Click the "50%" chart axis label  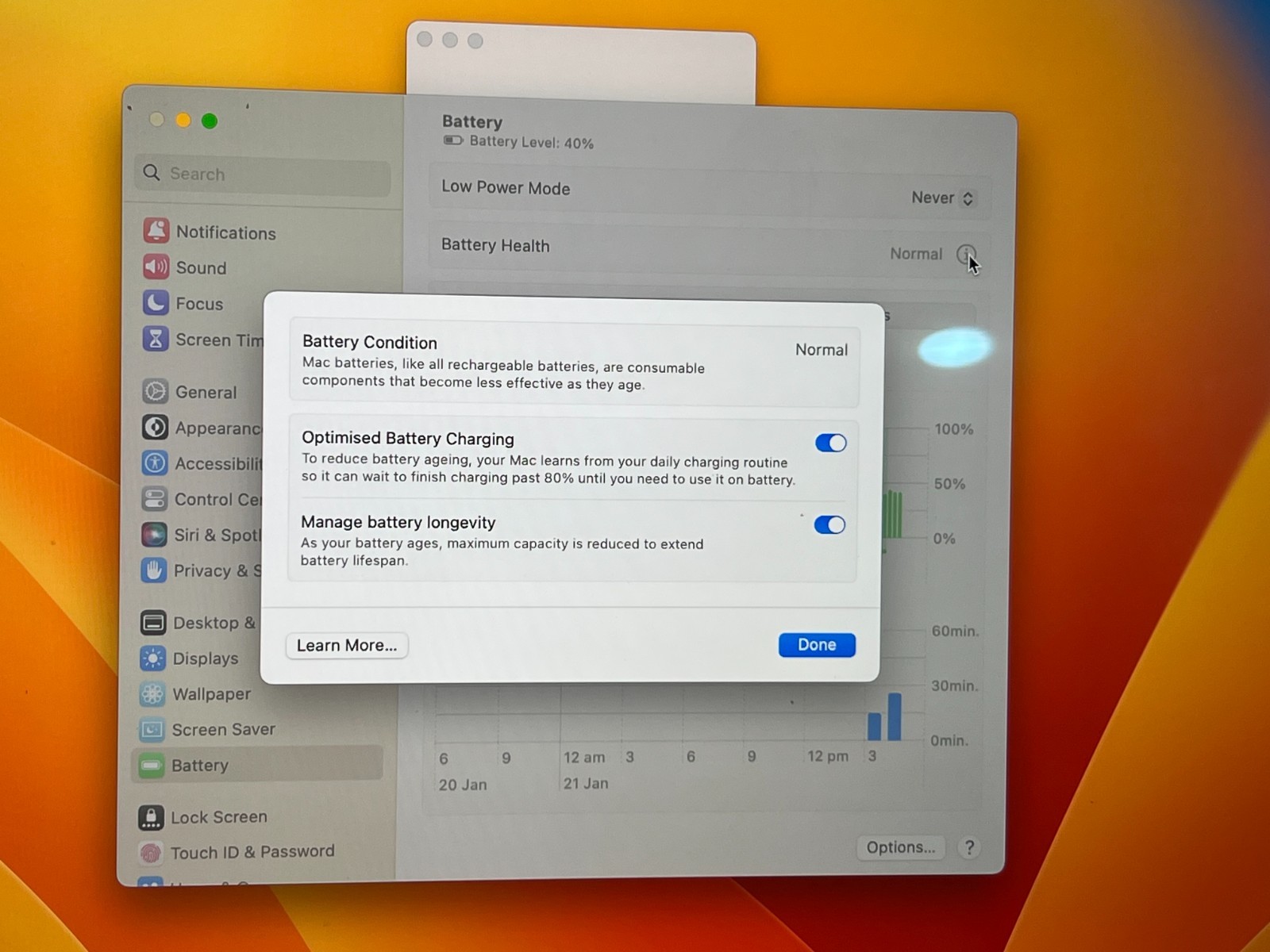(949, 484)
